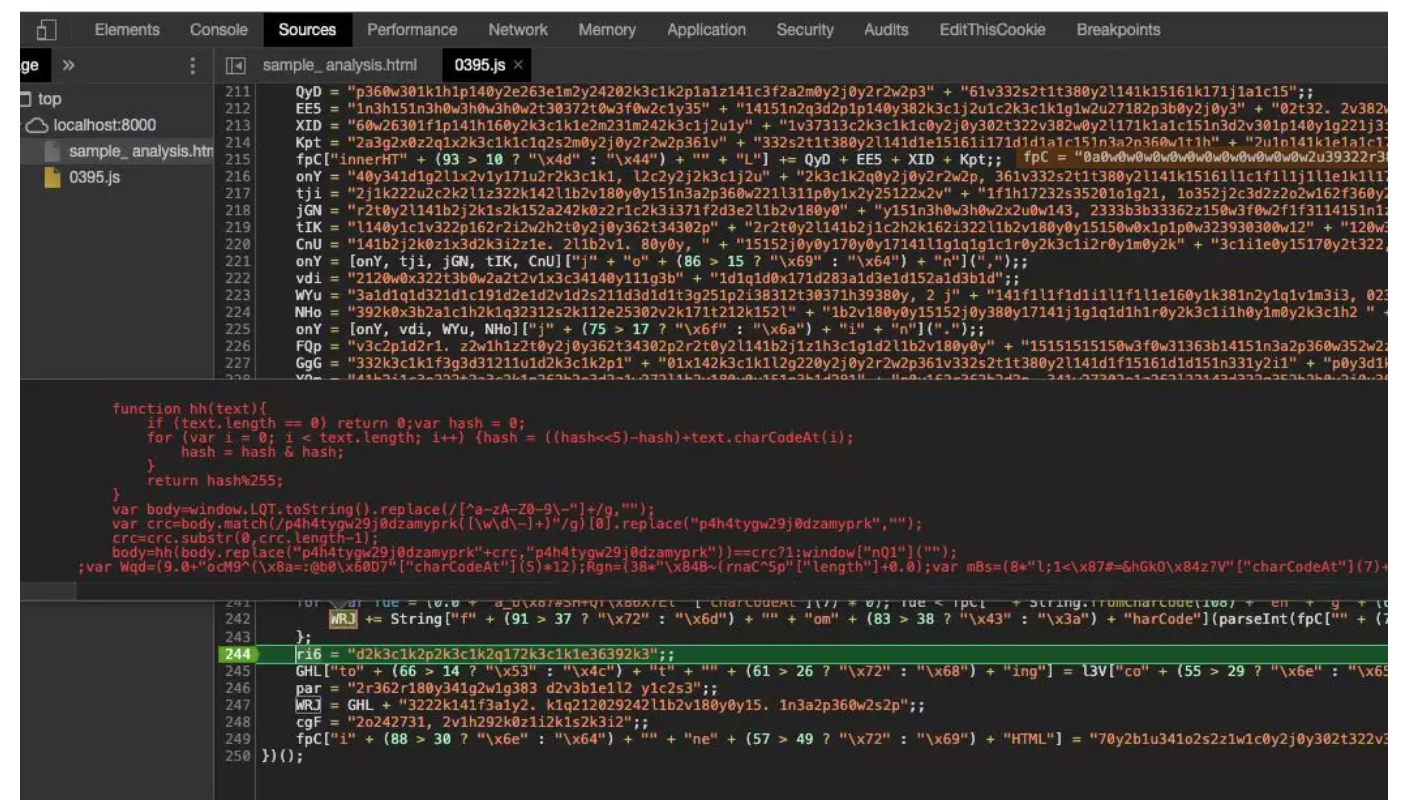Image resolution: width=1404 pixels, height=812 pixels.
Task: Select the top frame in navigator
Action: [x=50, y=99]
